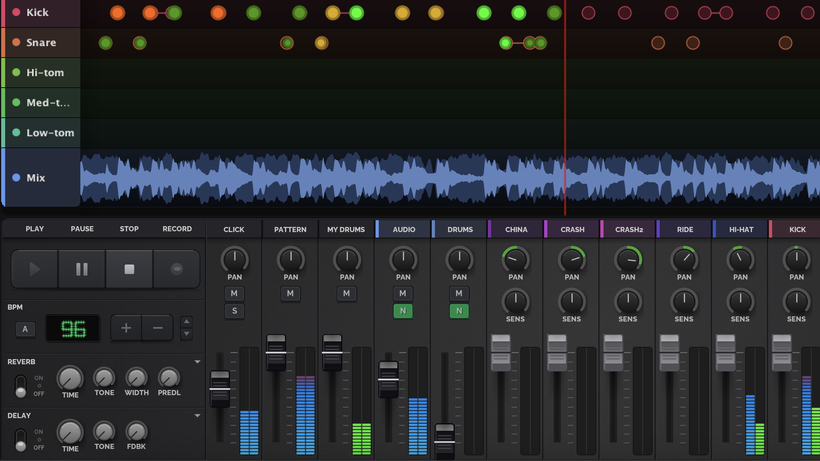Toggle the Delay on/off switch

point(20,440)
